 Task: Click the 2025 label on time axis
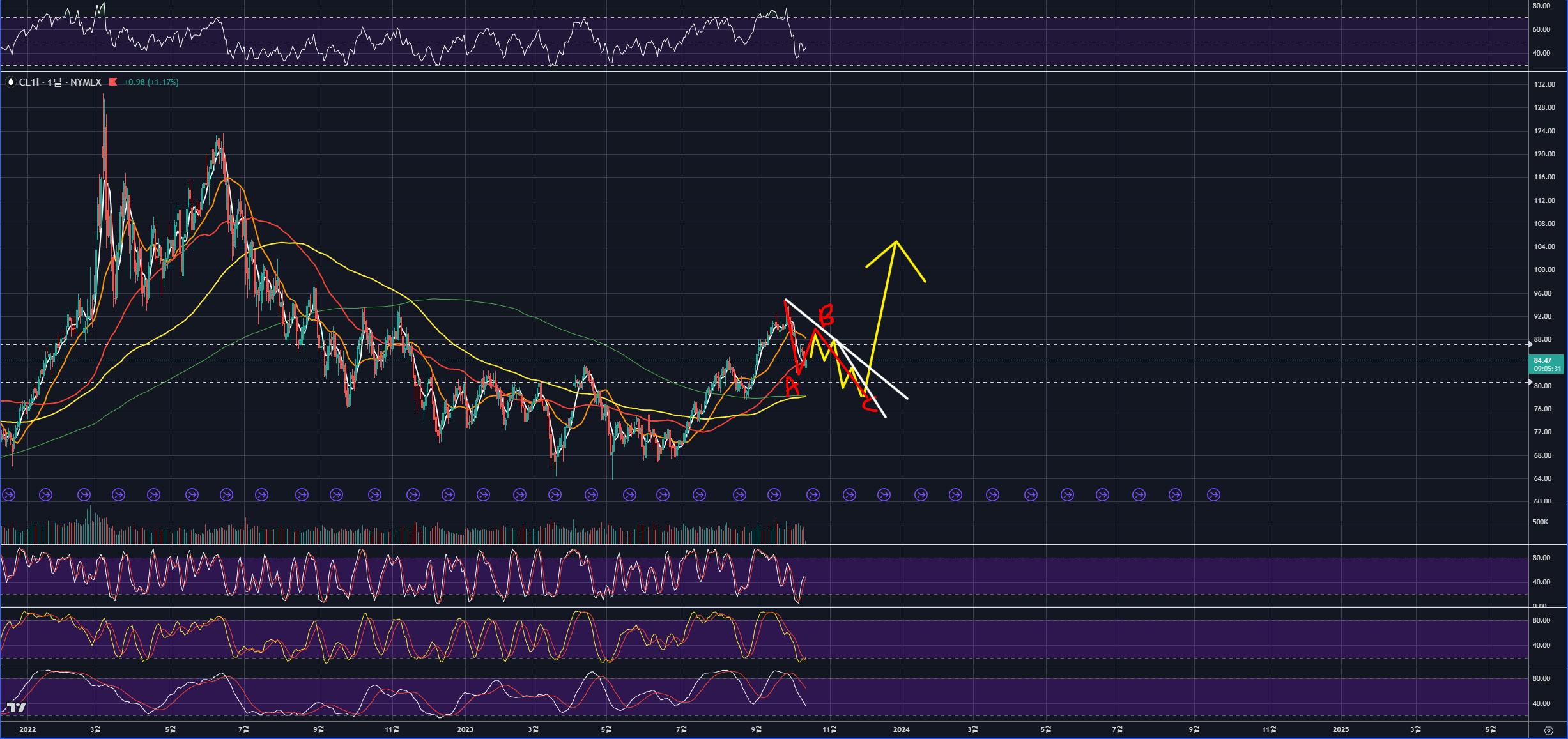(1341, 729)
